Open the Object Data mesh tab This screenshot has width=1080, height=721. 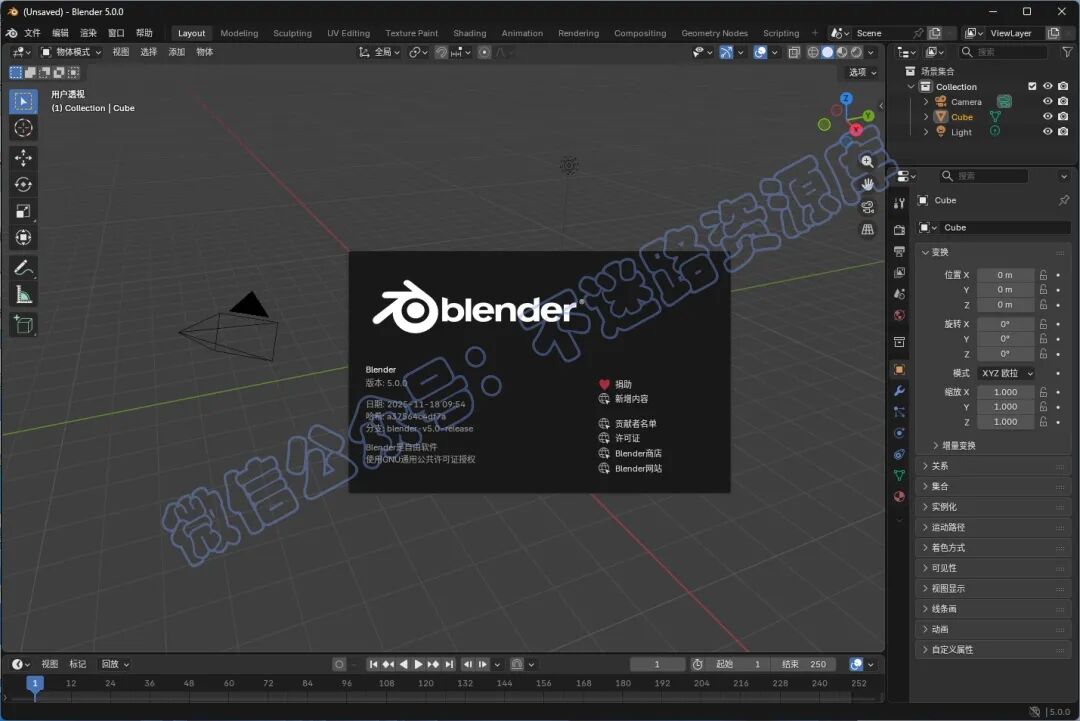tap(899, 475)
